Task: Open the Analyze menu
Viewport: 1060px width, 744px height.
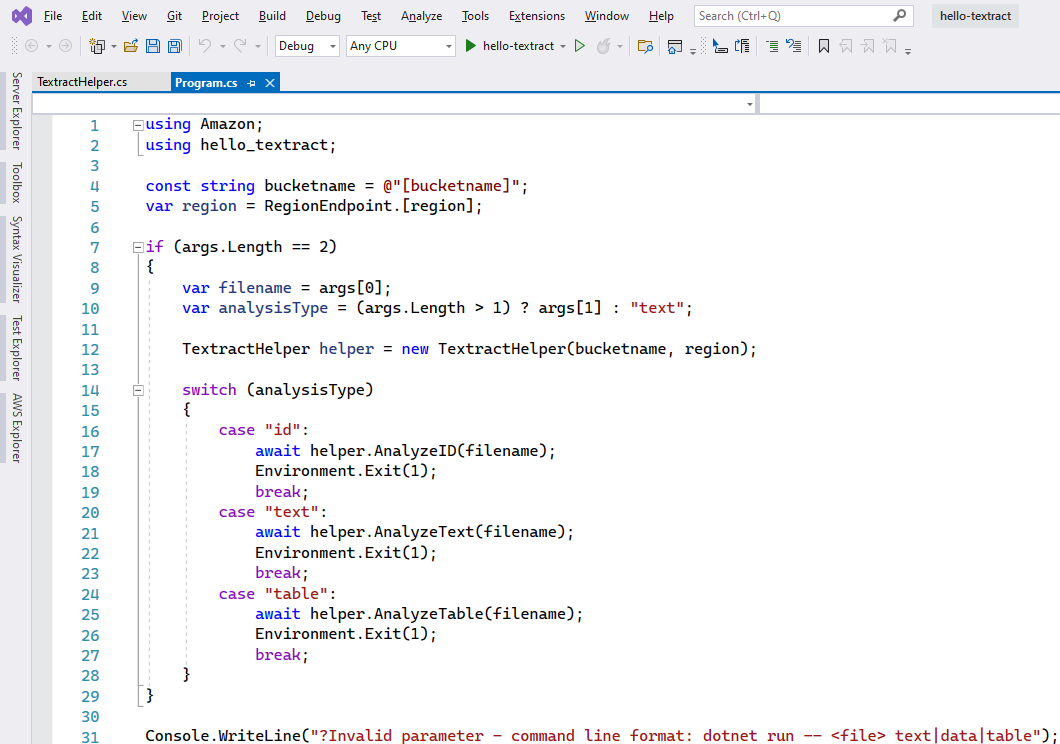Action: pyautogui.click(x=421, y=16)
